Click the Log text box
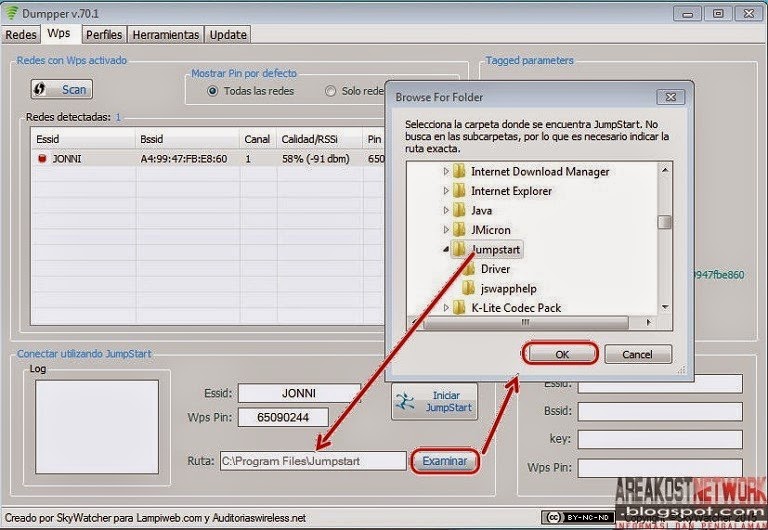The image size is (768, 530). [97, 427]
